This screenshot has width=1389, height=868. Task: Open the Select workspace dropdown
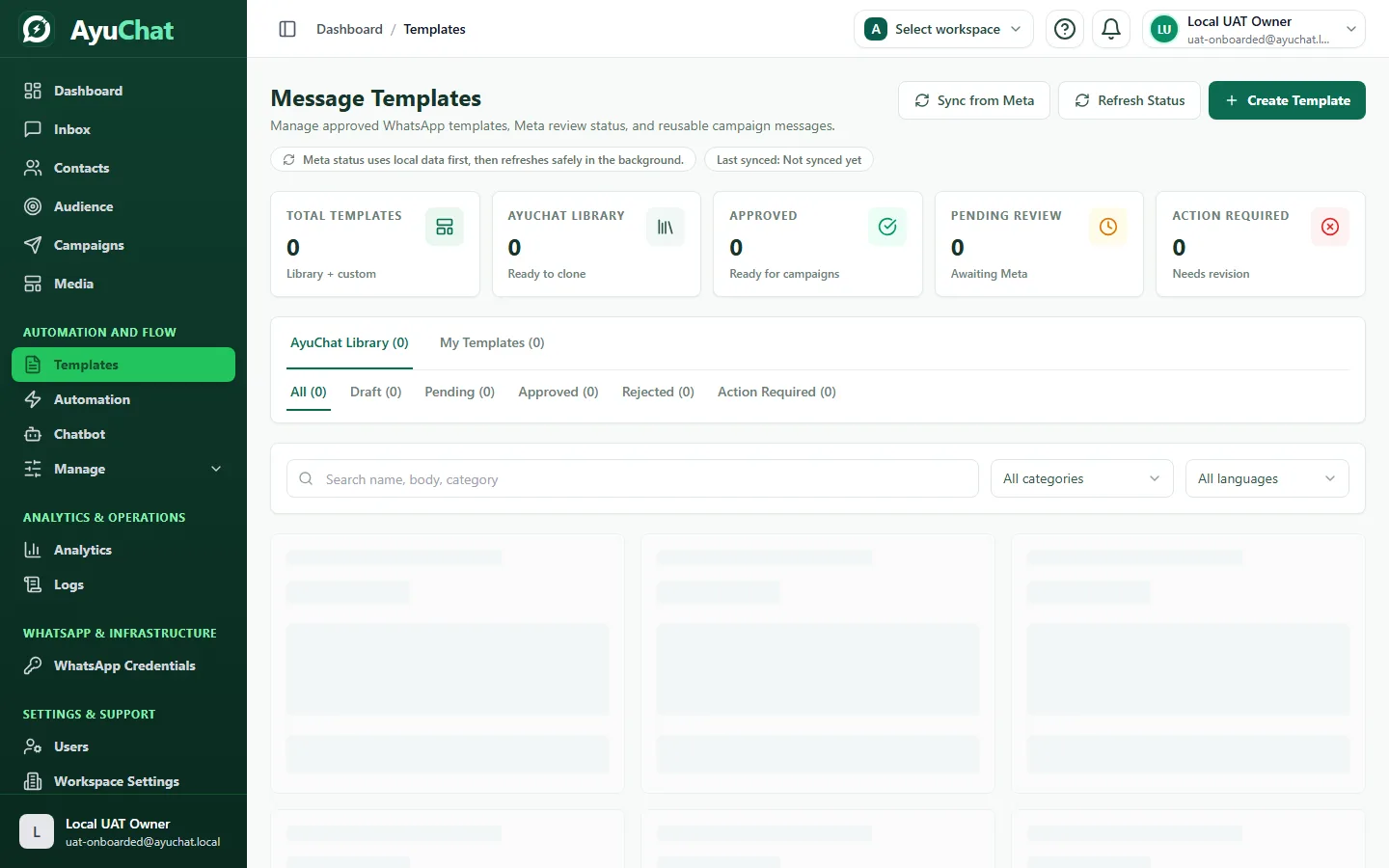943,29
